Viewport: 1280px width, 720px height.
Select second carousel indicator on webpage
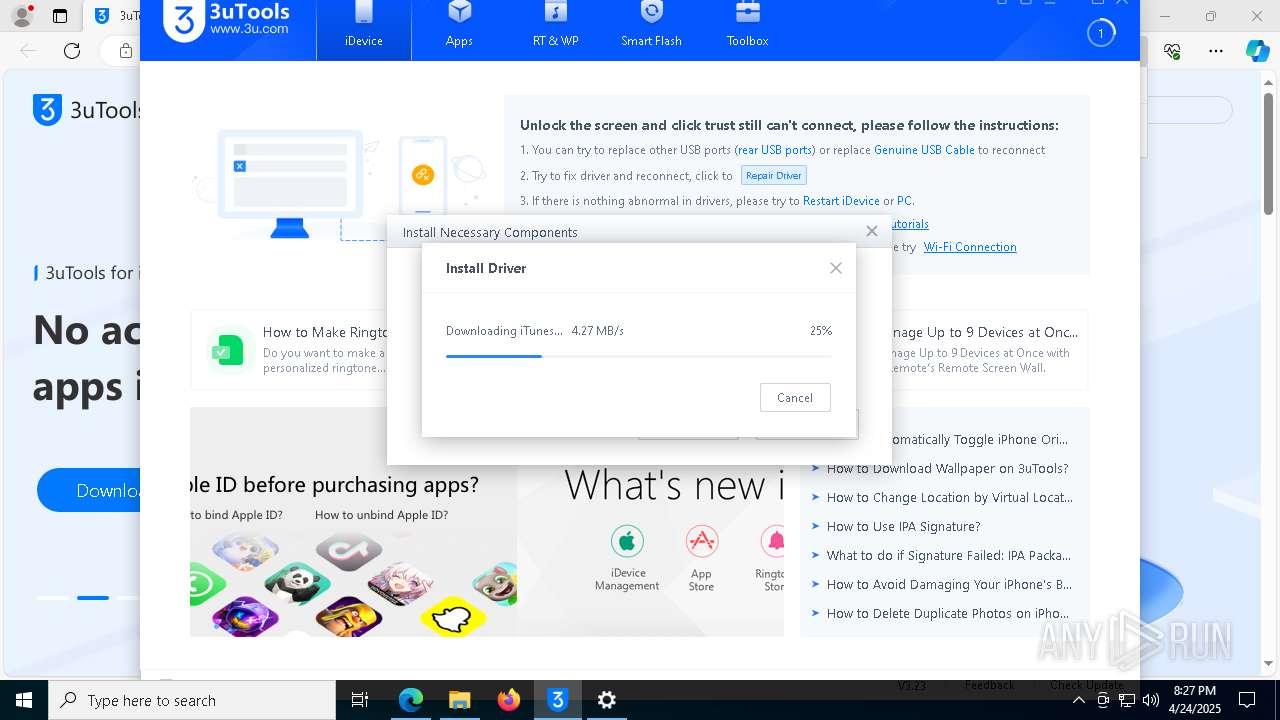pyautogui.click(x=93, y=598)
